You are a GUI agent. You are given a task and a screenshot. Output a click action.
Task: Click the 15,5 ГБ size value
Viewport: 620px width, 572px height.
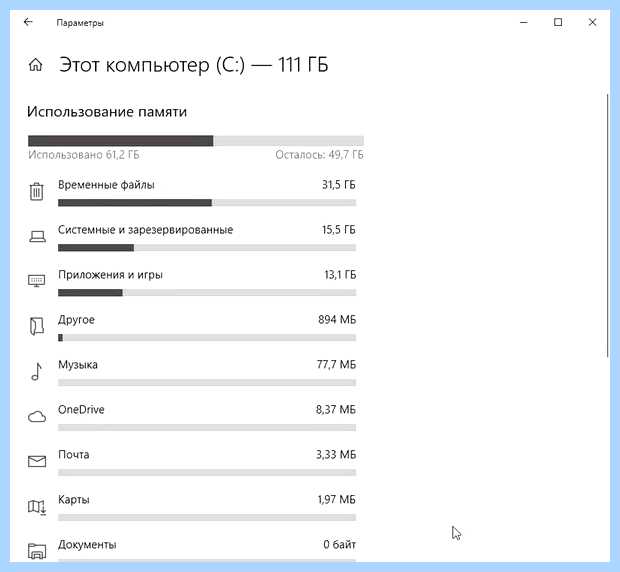point(338,230)
